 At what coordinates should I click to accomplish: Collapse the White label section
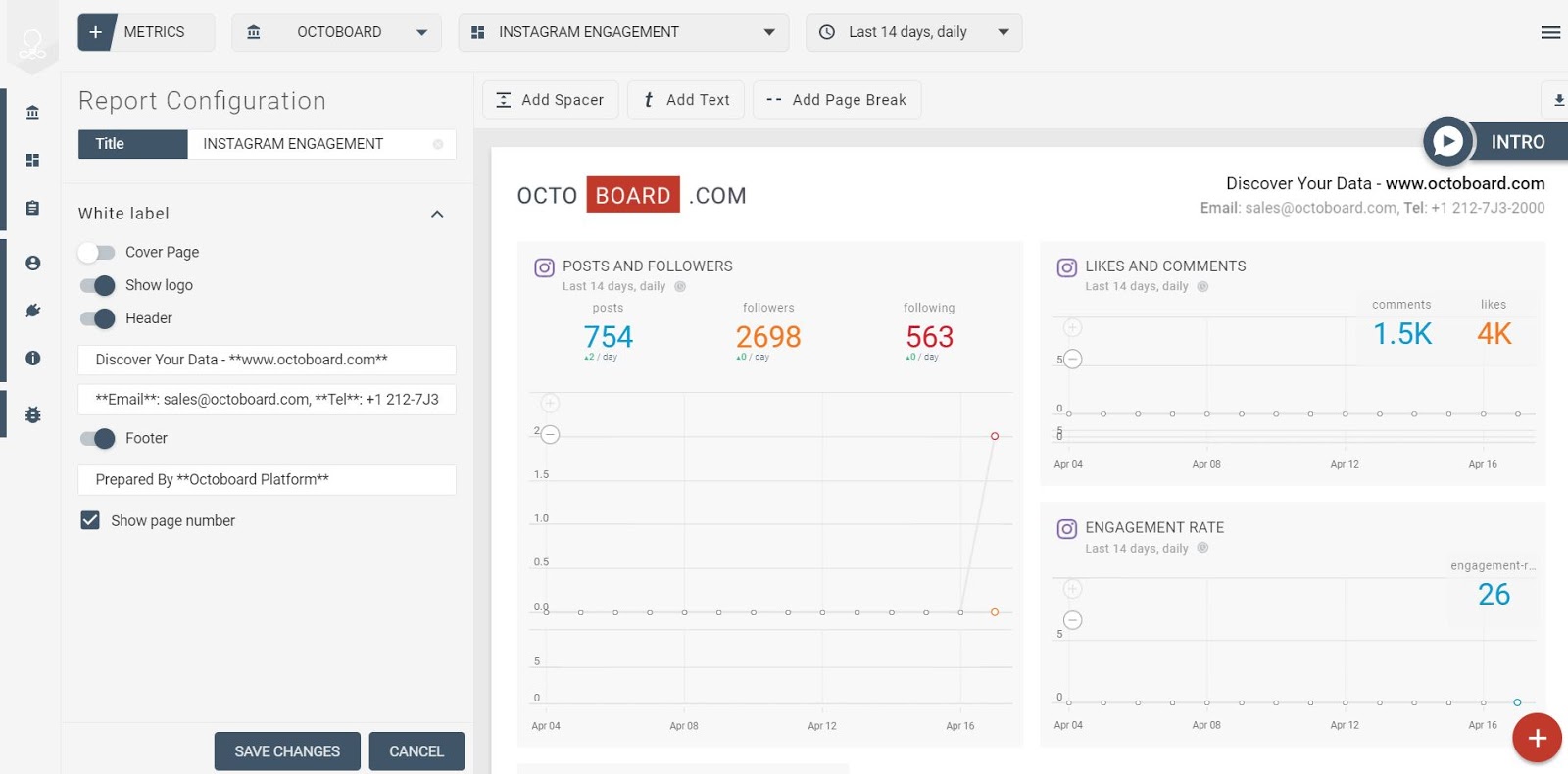pyautogui.click(x=437, y=214)
